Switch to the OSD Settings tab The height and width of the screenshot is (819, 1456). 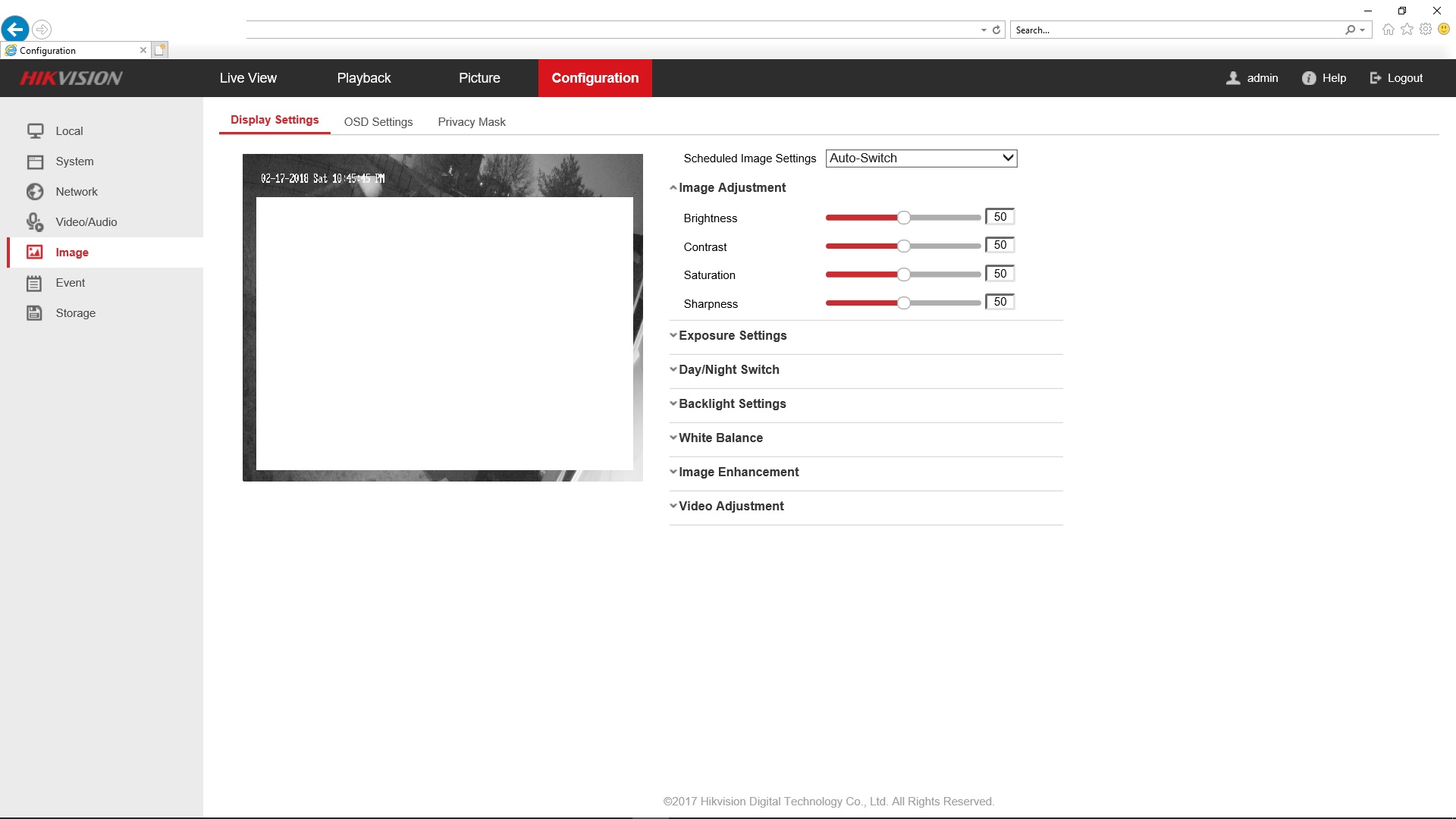tap(378, 122)
